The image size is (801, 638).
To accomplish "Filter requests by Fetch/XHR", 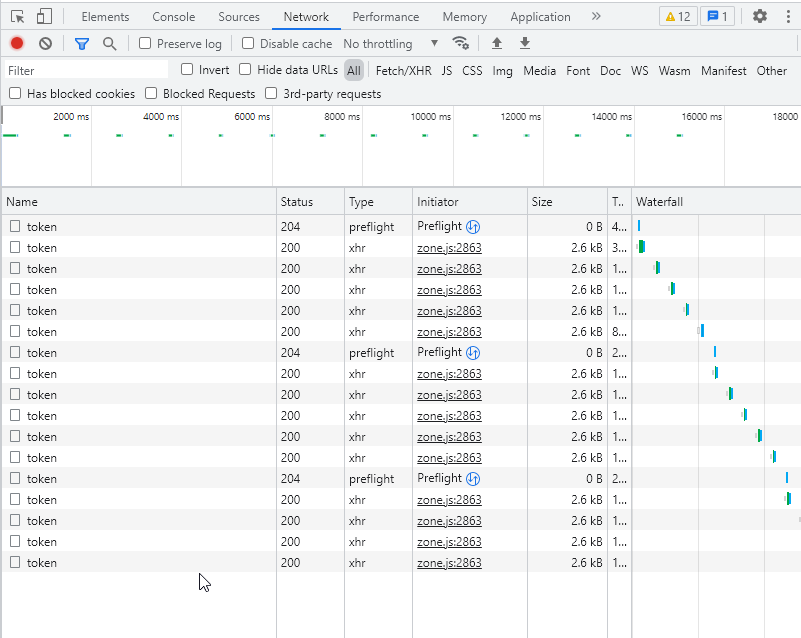I will tap(403, 71).
